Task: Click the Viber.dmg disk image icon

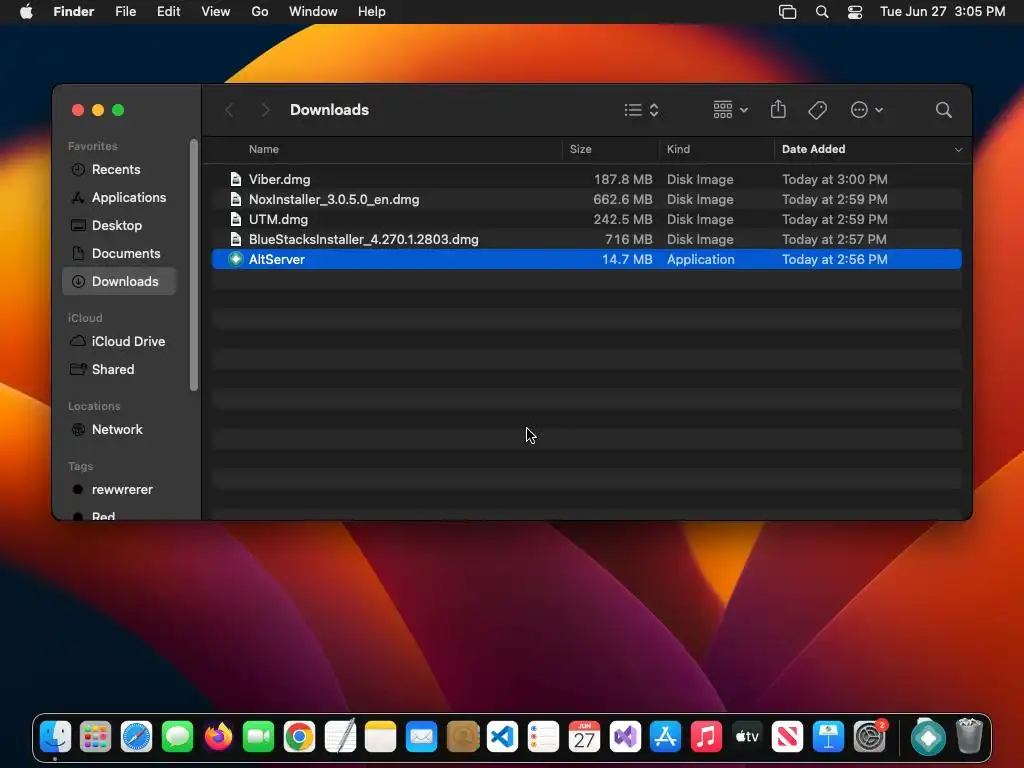Action: coord(236,180)
